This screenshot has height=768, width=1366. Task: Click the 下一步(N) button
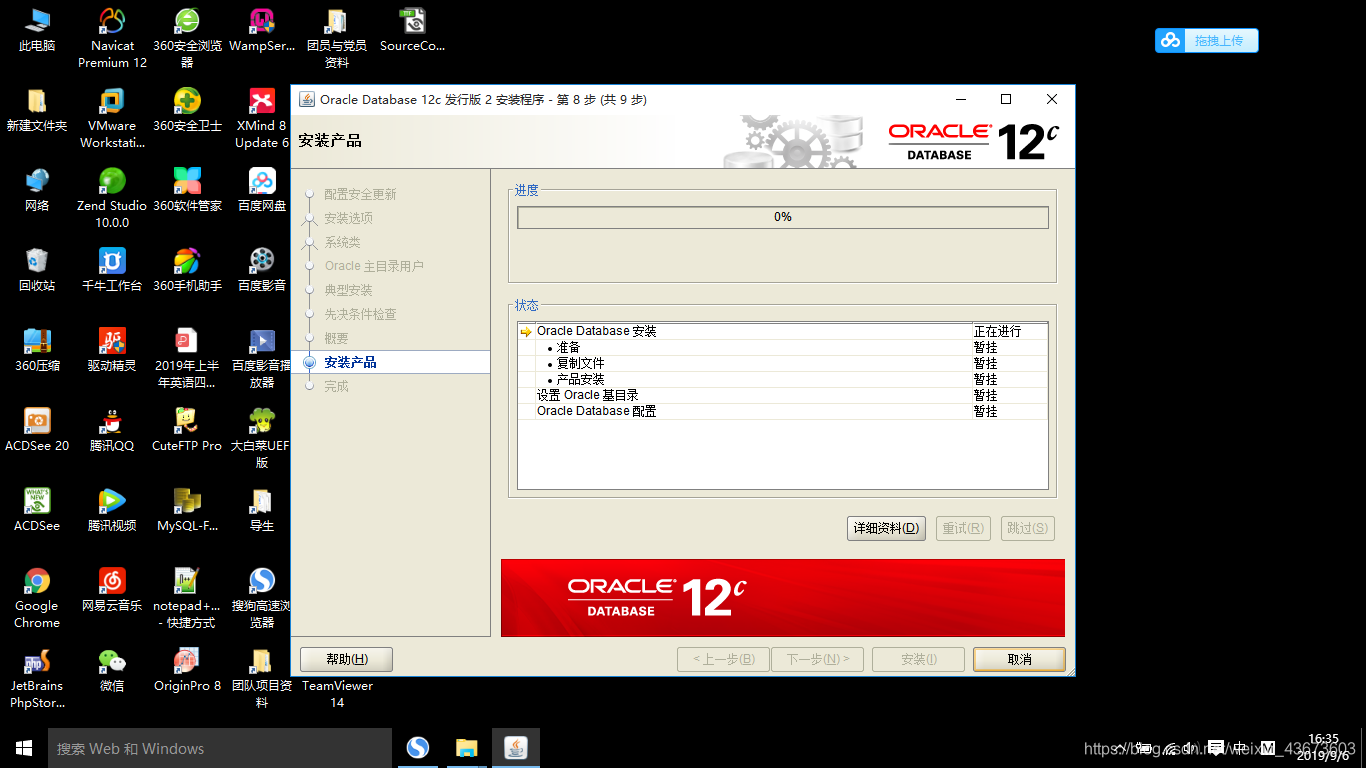coord(817,659)
